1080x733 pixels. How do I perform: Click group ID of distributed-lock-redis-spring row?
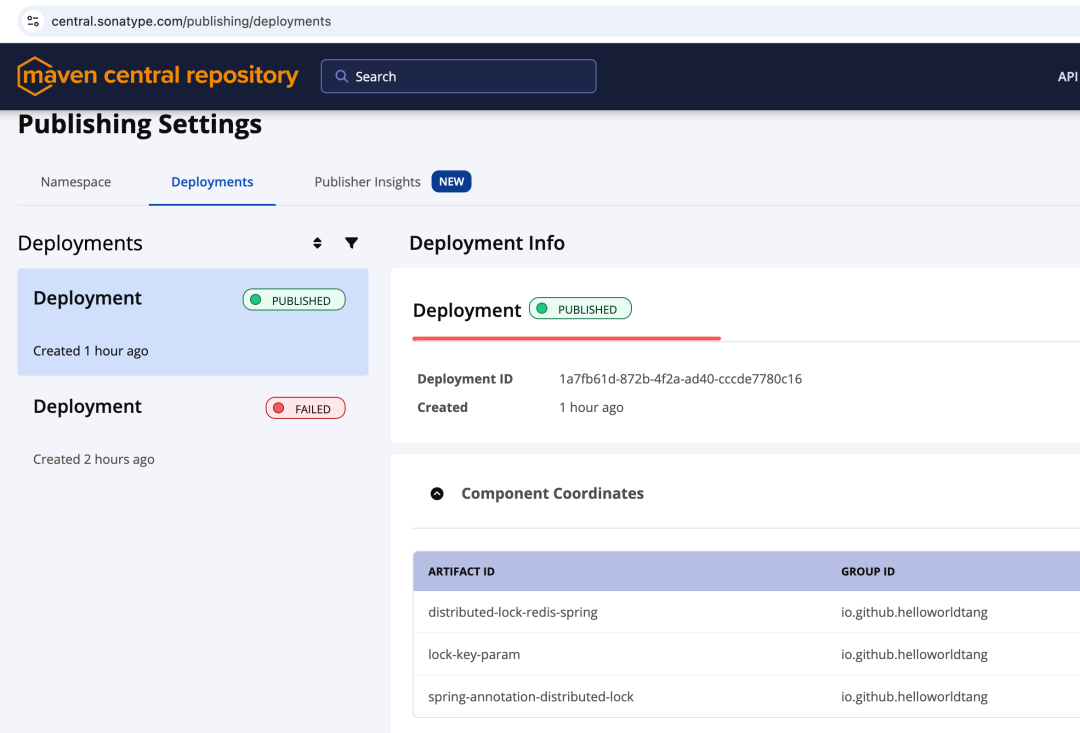pyautogui.click(x=914, y=612)
